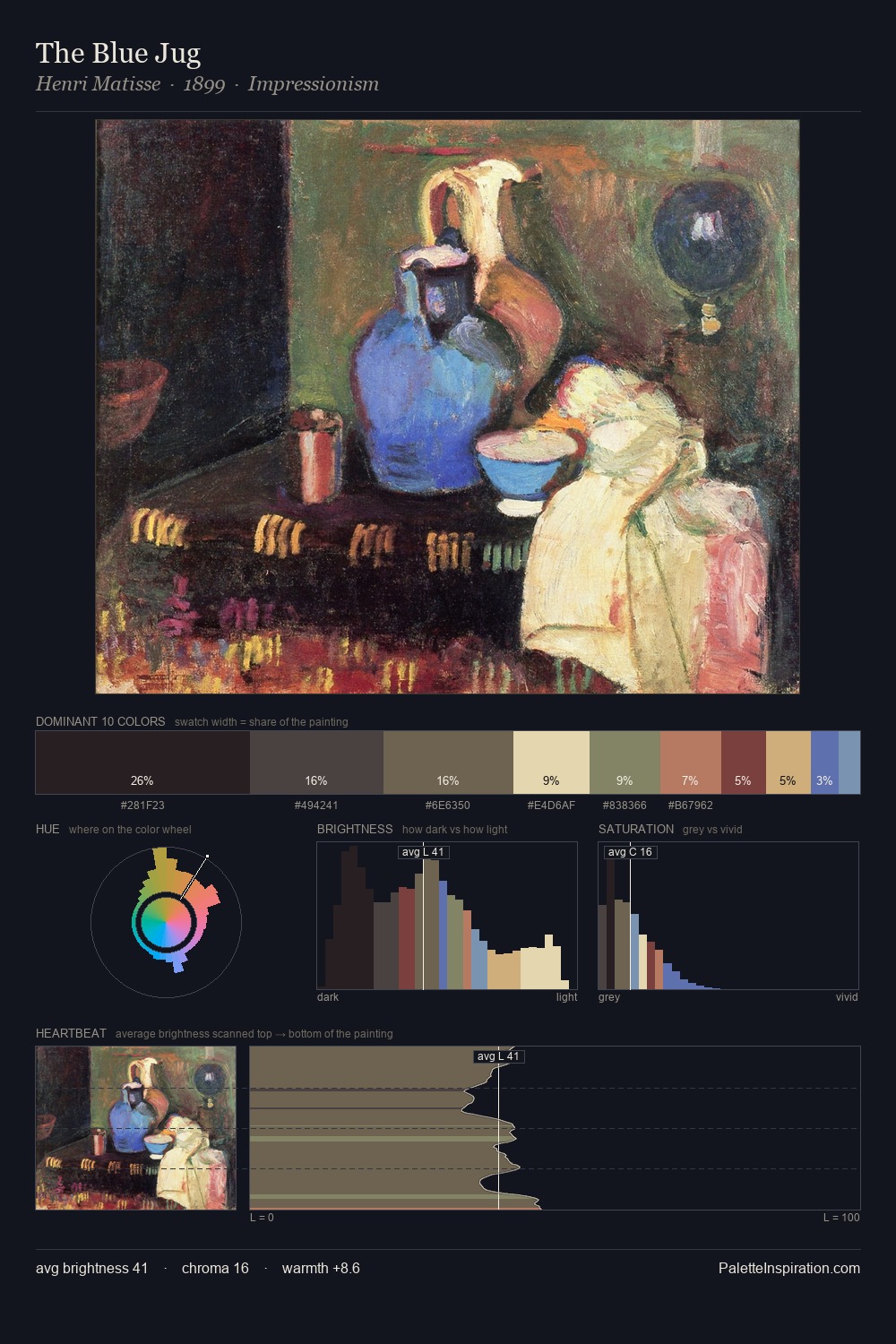This screenshot has height=1344, width=896.
Task: Click the 'L = 0' axis label
Action: pyautogui.click(x=262, y=1218)
